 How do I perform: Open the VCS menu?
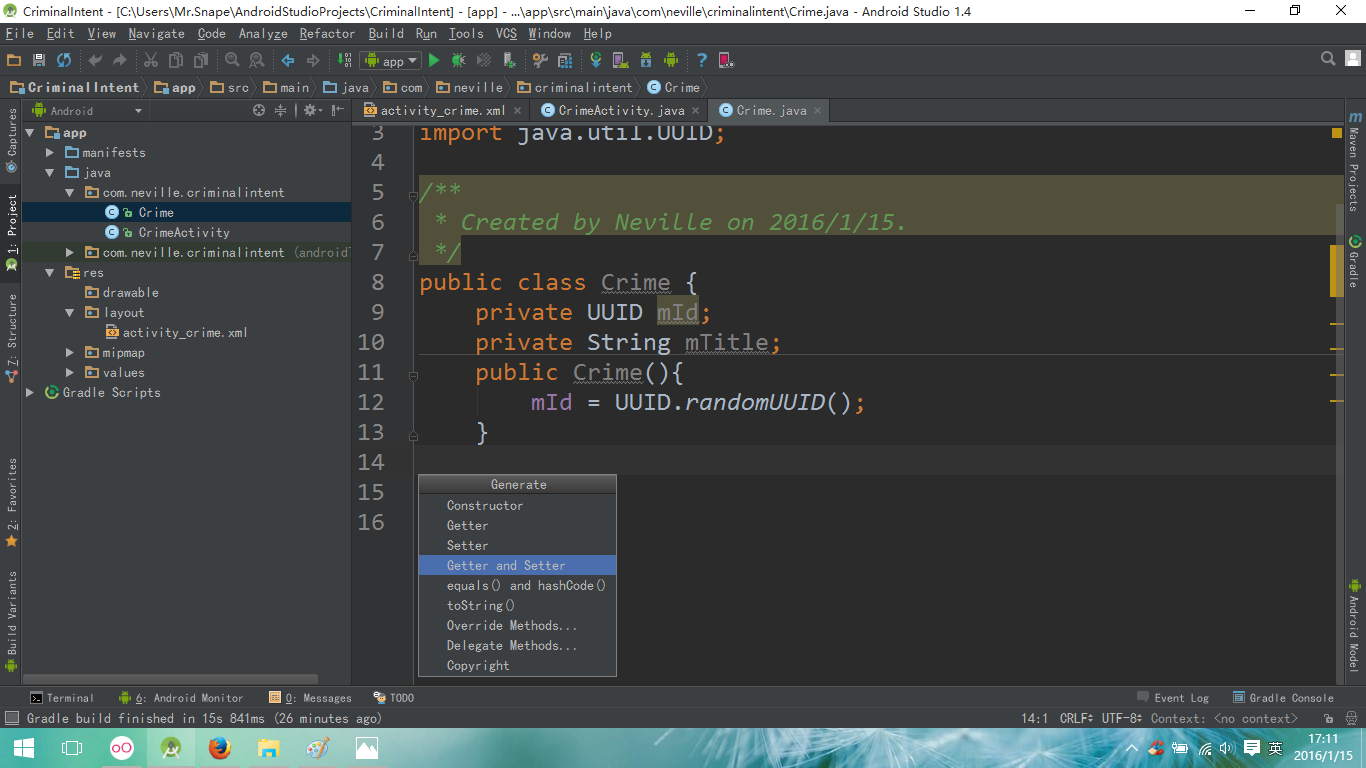[507, 33]
